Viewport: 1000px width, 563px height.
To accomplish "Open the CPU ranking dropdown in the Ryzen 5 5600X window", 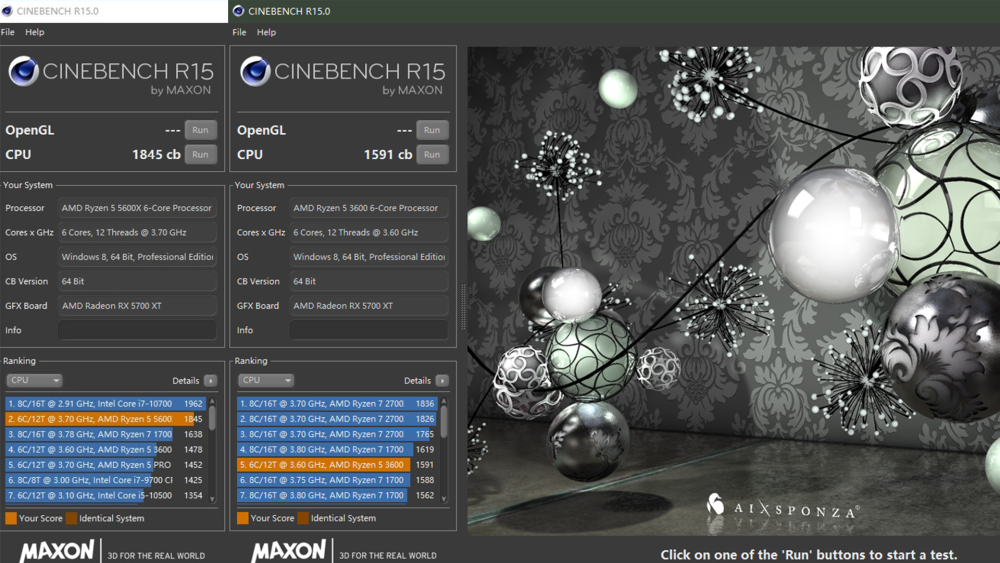I will click(x=34, y=381).
